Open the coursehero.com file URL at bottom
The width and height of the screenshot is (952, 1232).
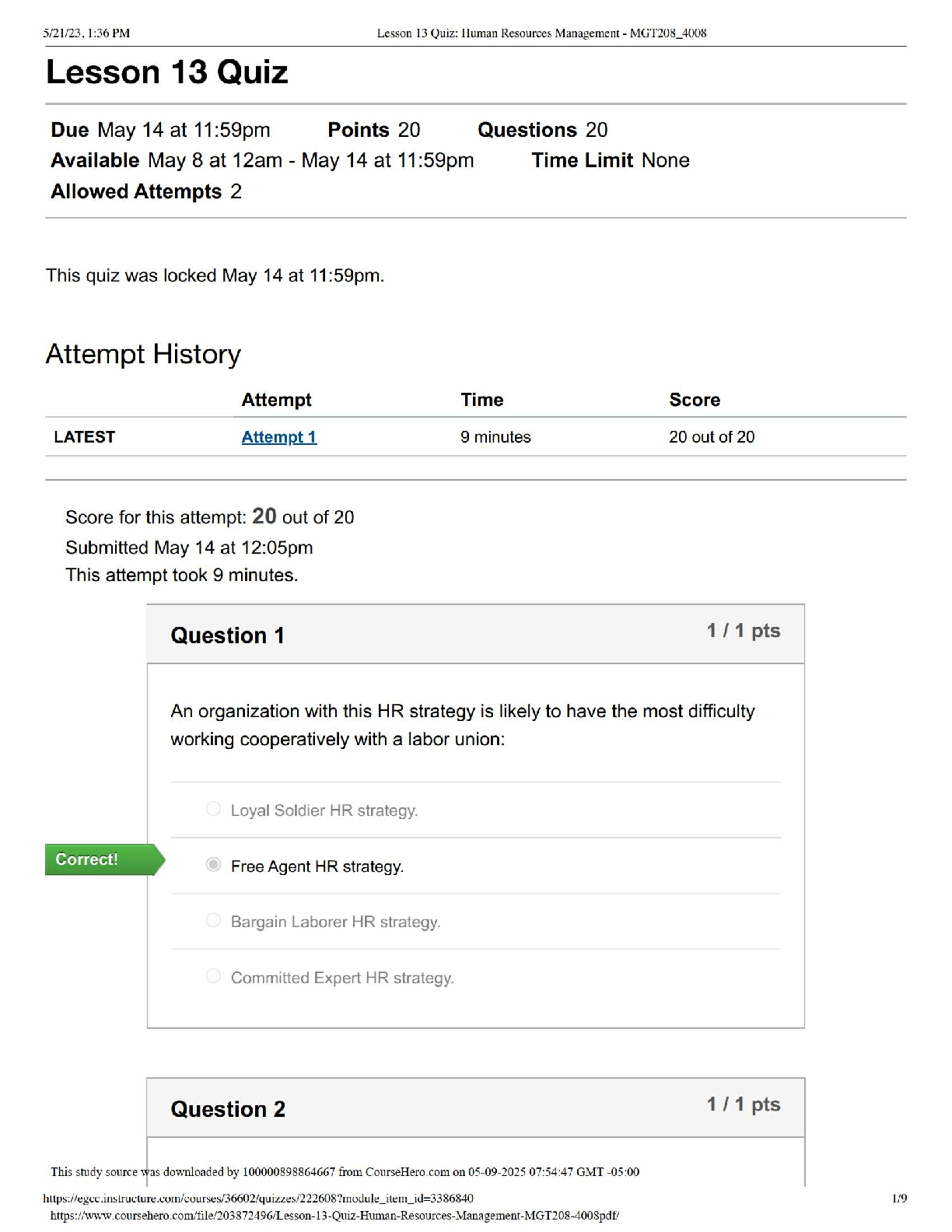(x=334, y=1216)
